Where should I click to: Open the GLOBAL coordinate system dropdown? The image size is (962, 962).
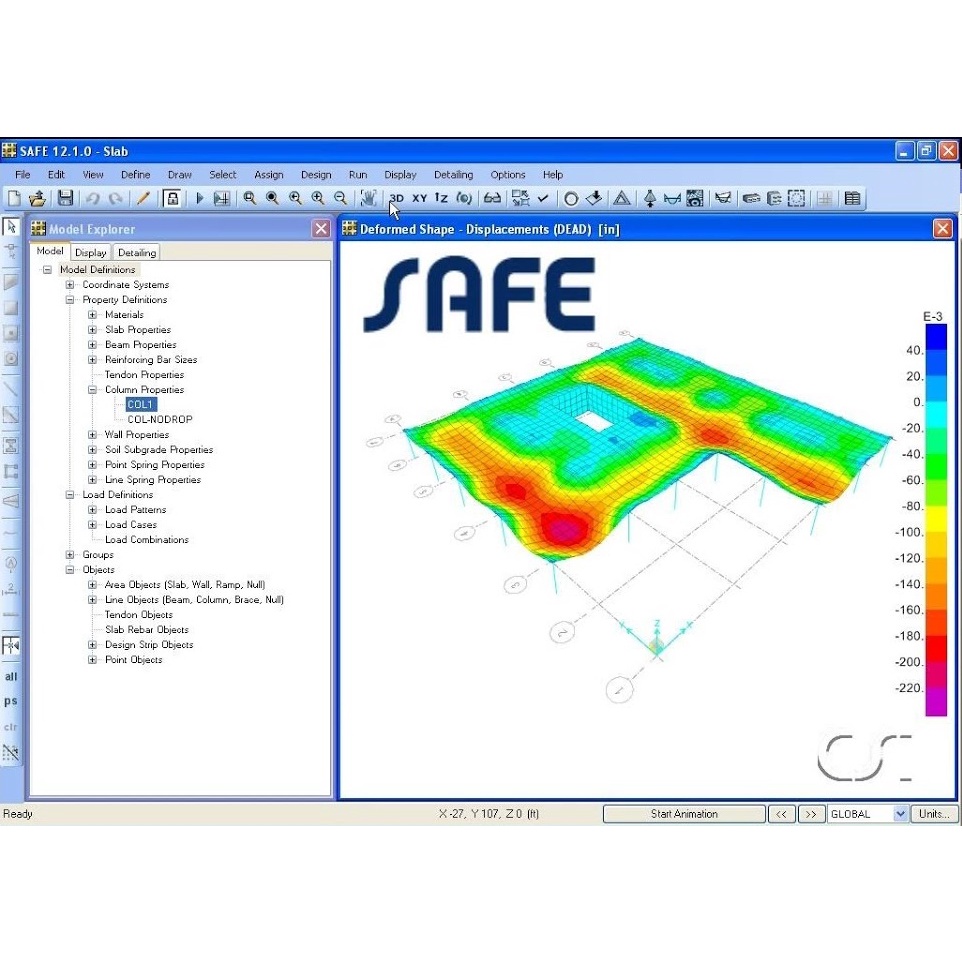click(x=900, y=814)
